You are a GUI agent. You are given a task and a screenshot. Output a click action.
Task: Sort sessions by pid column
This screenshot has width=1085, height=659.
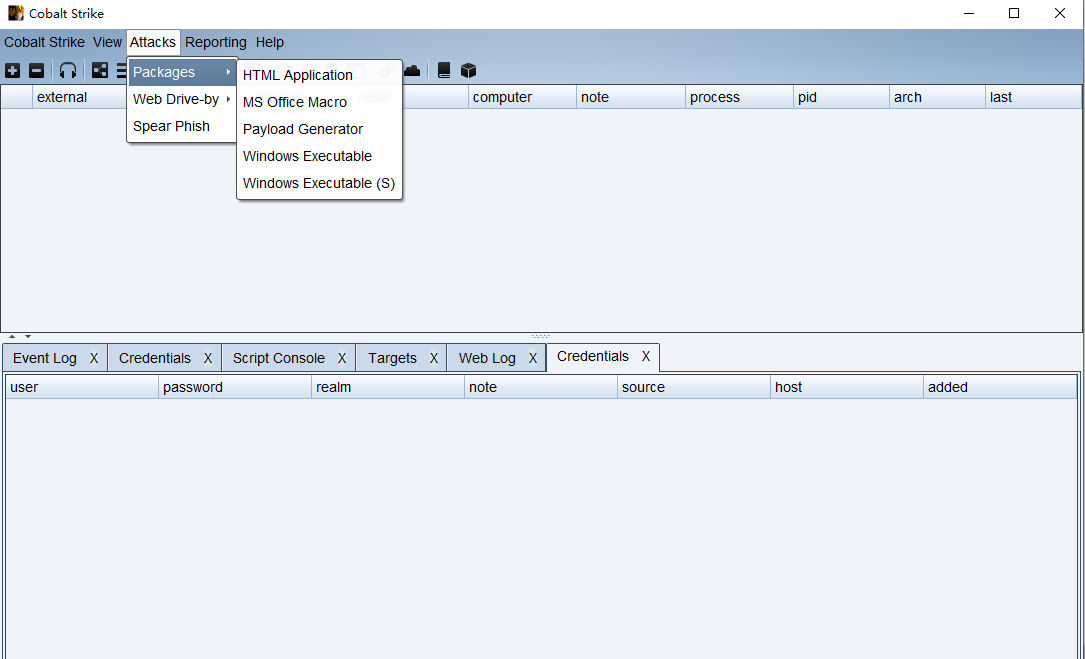coord(841,97)
